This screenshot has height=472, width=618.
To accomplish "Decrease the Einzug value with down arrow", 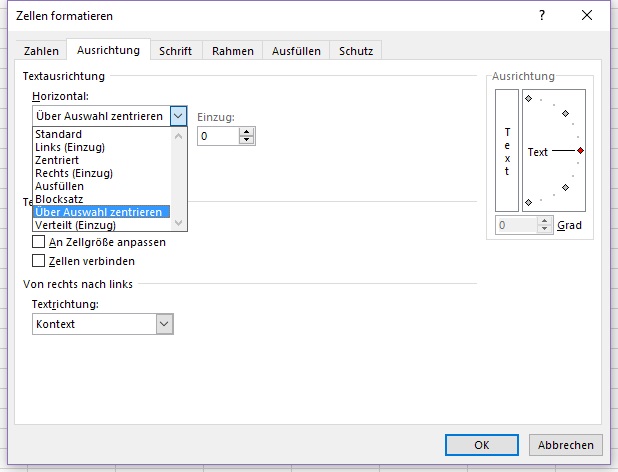I will pyautogui.click(x=247, y=140).
